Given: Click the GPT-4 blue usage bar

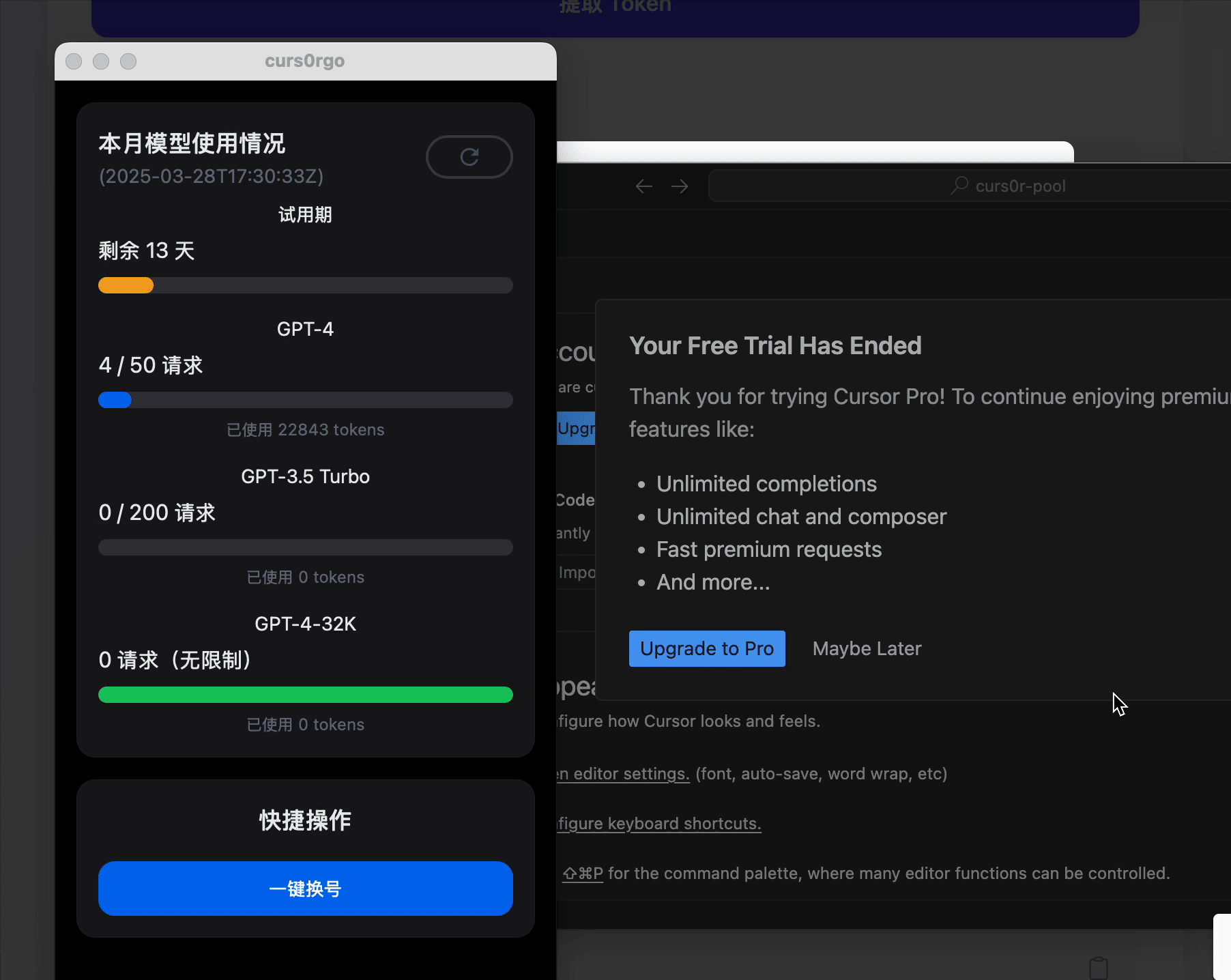Looking at the screenshot, I should (306, 400).
